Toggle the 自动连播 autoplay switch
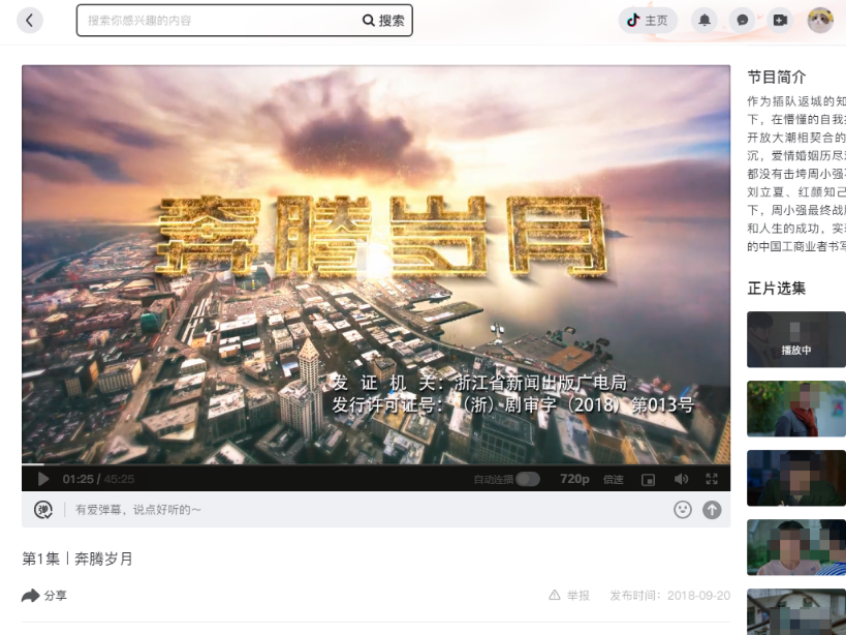The width and height of the screenshot is (846, 635). (527, 479)
